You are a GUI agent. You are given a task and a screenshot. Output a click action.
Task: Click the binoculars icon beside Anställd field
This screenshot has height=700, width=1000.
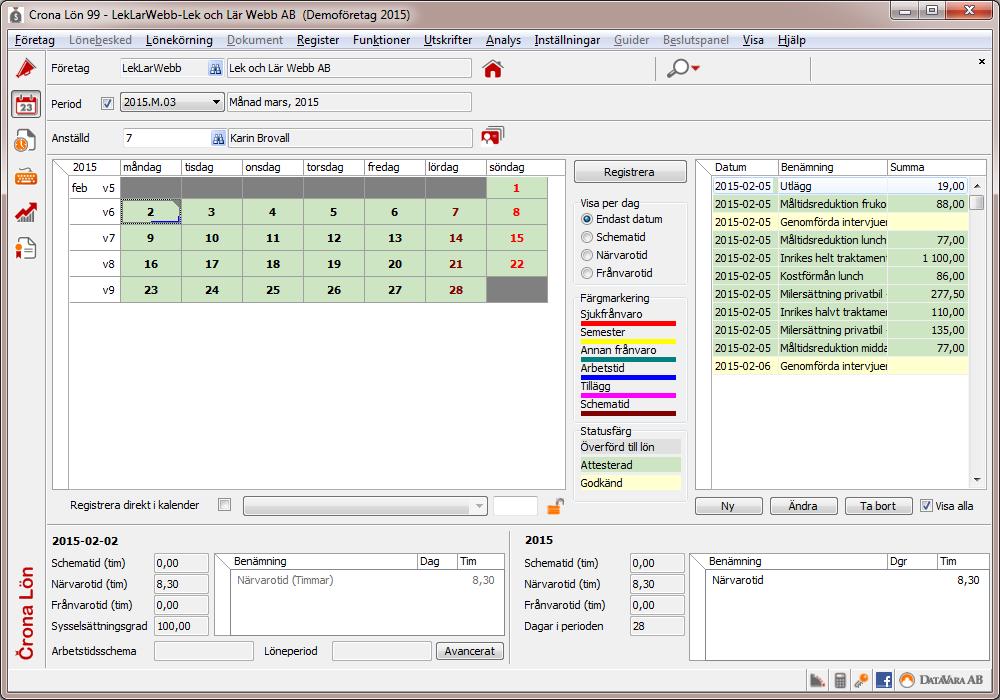[217, 138]
